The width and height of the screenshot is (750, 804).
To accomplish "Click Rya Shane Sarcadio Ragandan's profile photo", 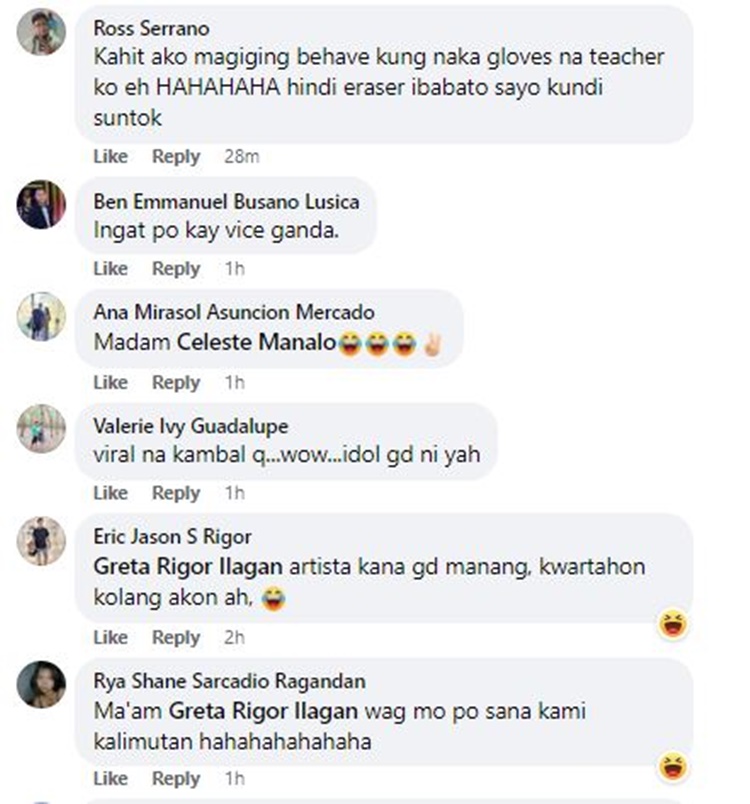I will 41,685.
